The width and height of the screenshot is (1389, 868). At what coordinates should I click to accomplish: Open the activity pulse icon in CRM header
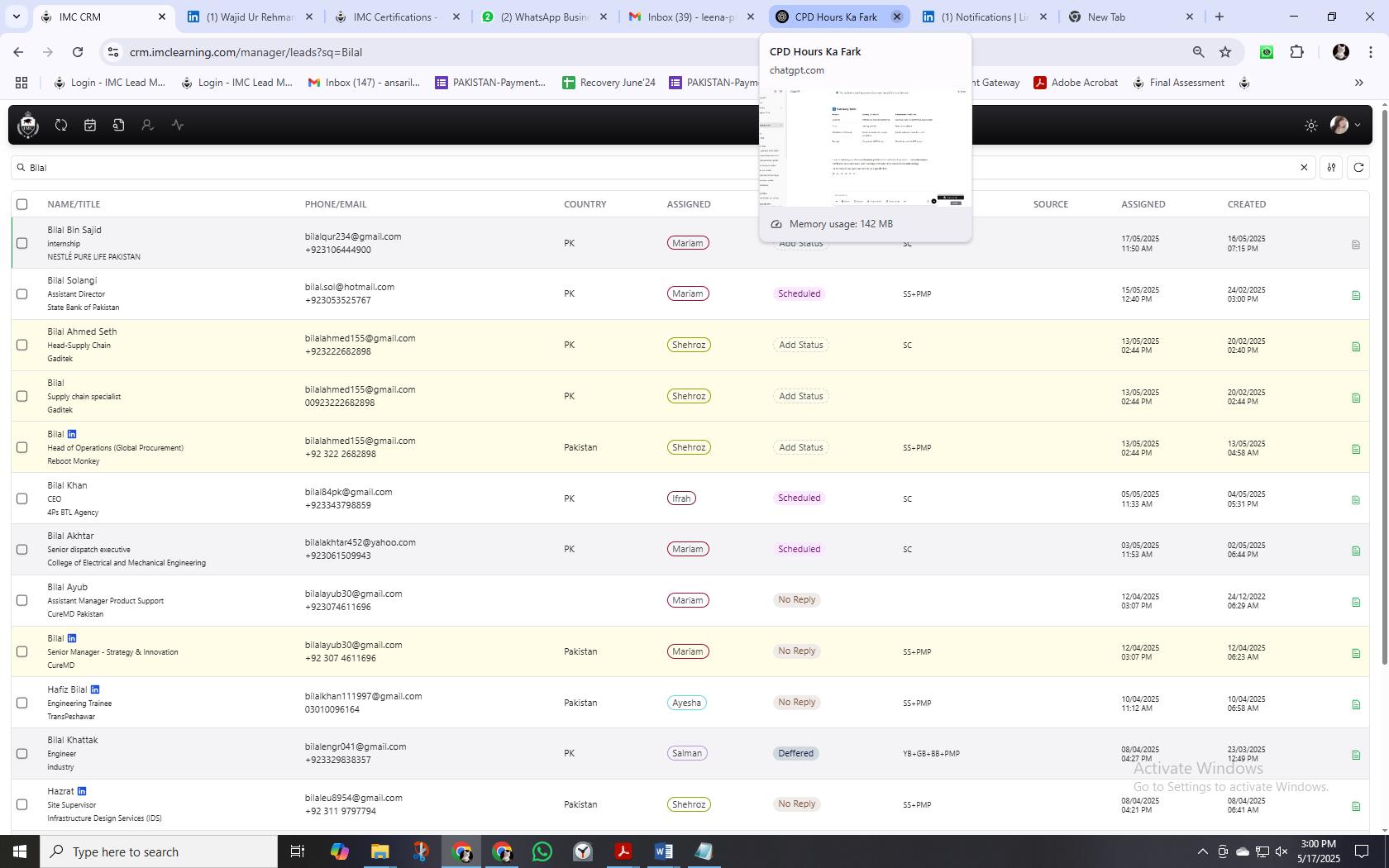coord(177,125)
